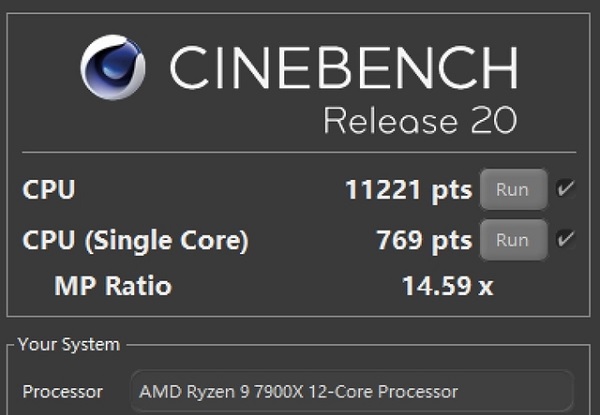Toggle the CPU (Single Core) checkbox
This screenshot has height=415, width=600.
566,239
